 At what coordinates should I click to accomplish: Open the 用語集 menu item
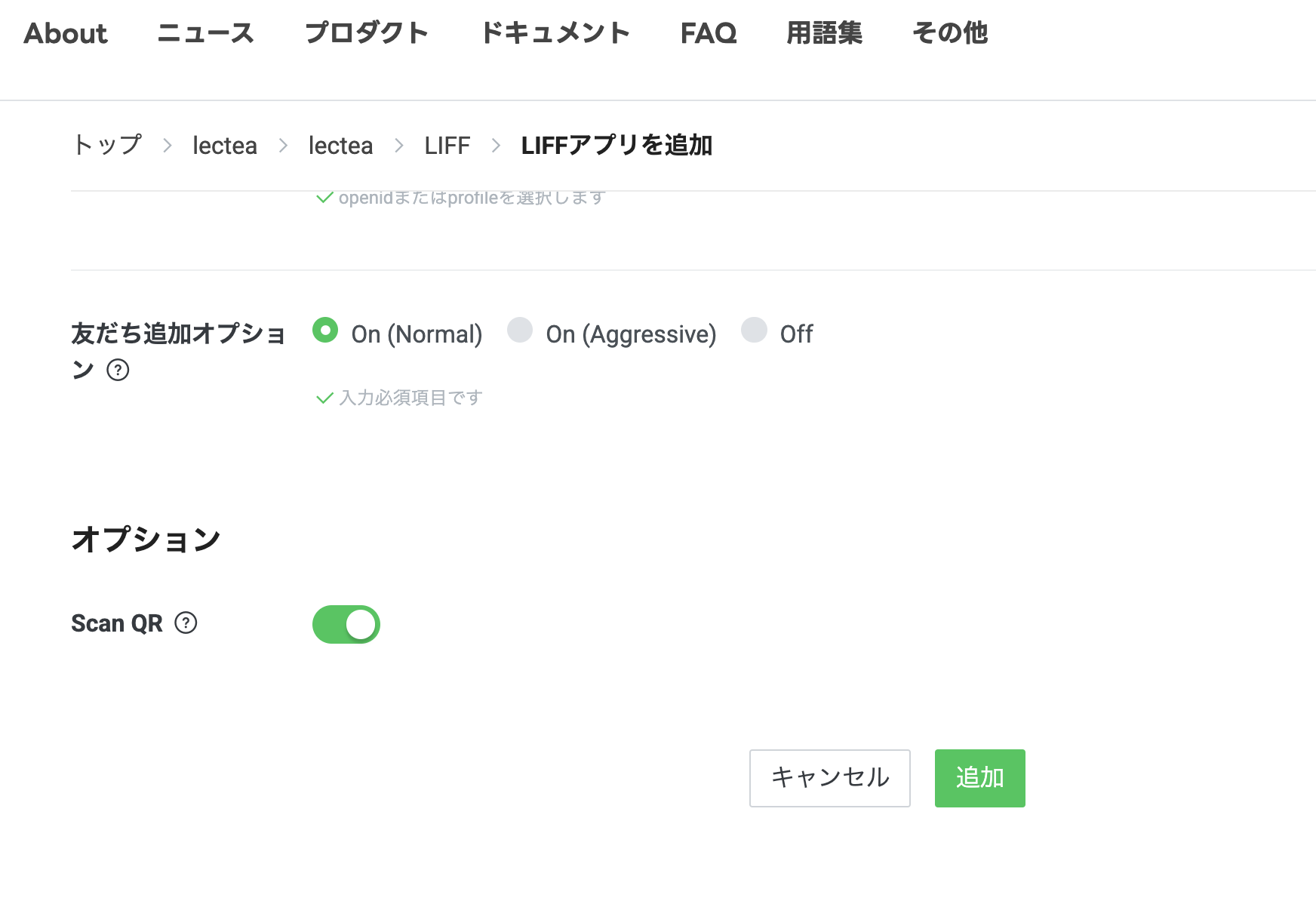(x=824, y=33)
